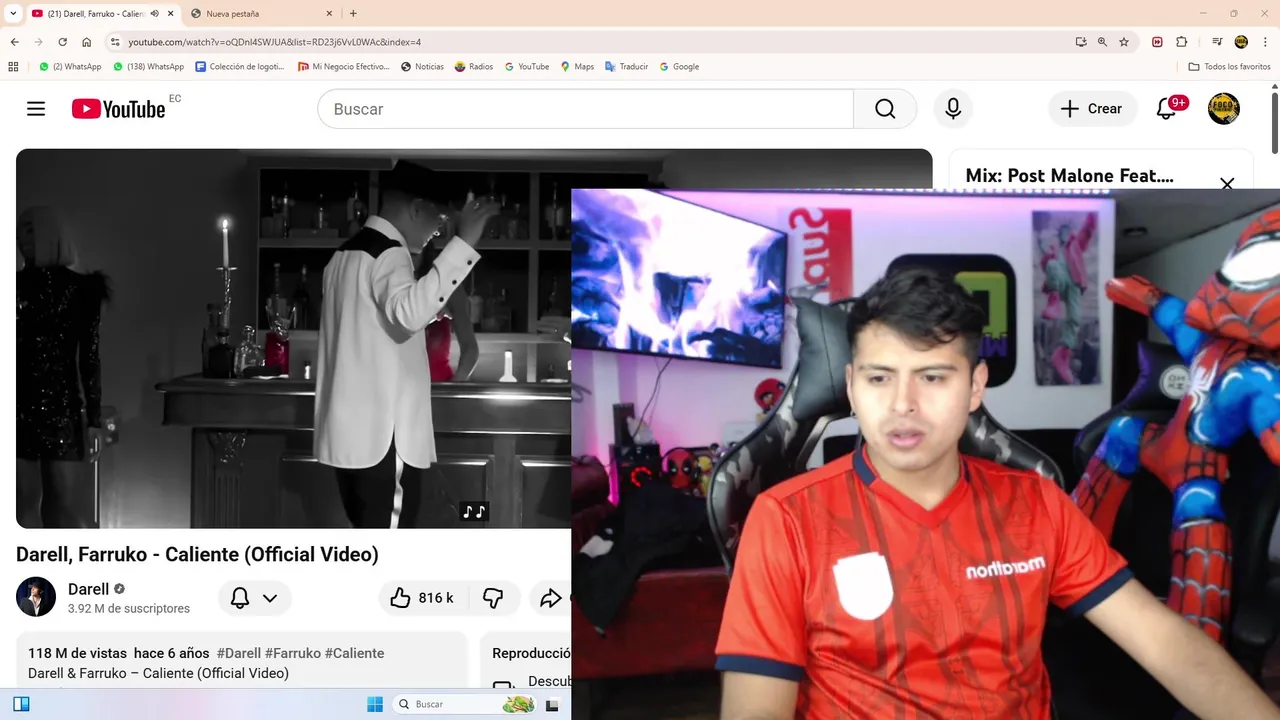Open the Radios bookmark
Viewport: 1280px width, 720px height.
click(x=474, y=67)
